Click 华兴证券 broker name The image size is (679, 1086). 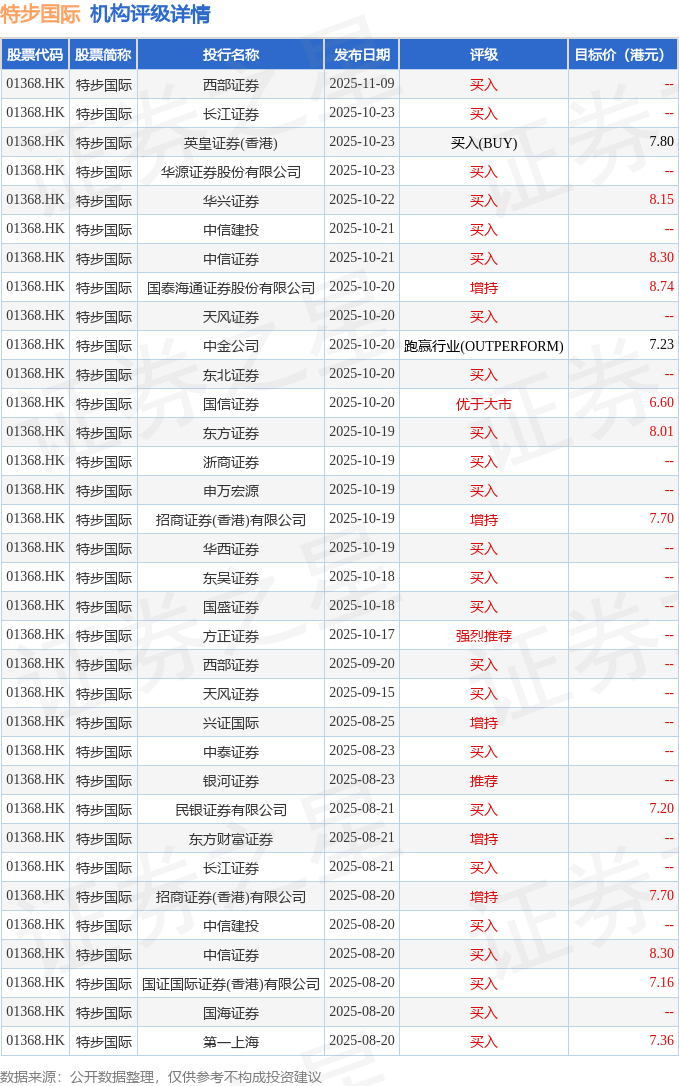(x=231, y=201)
